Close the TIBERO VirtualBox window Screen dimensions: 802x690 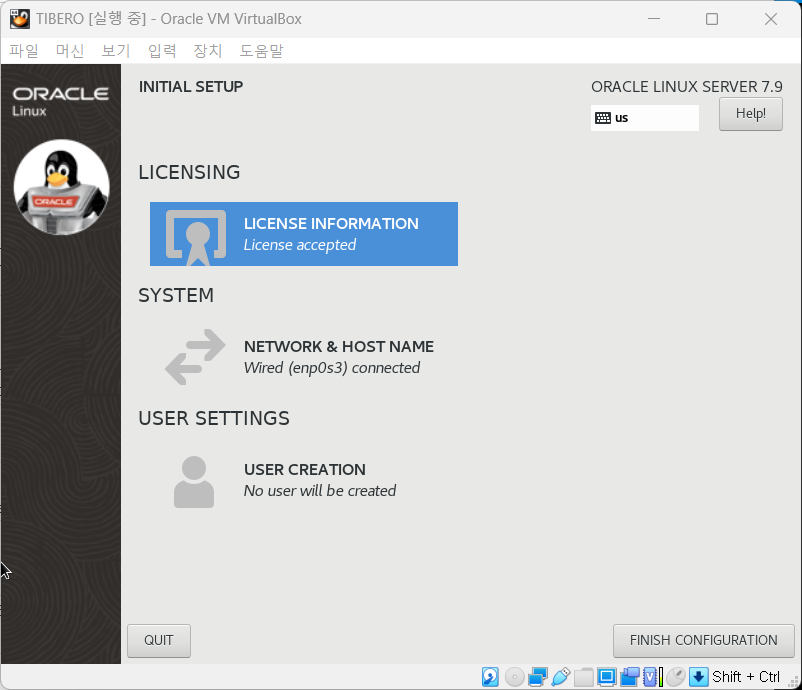[771, 19]
